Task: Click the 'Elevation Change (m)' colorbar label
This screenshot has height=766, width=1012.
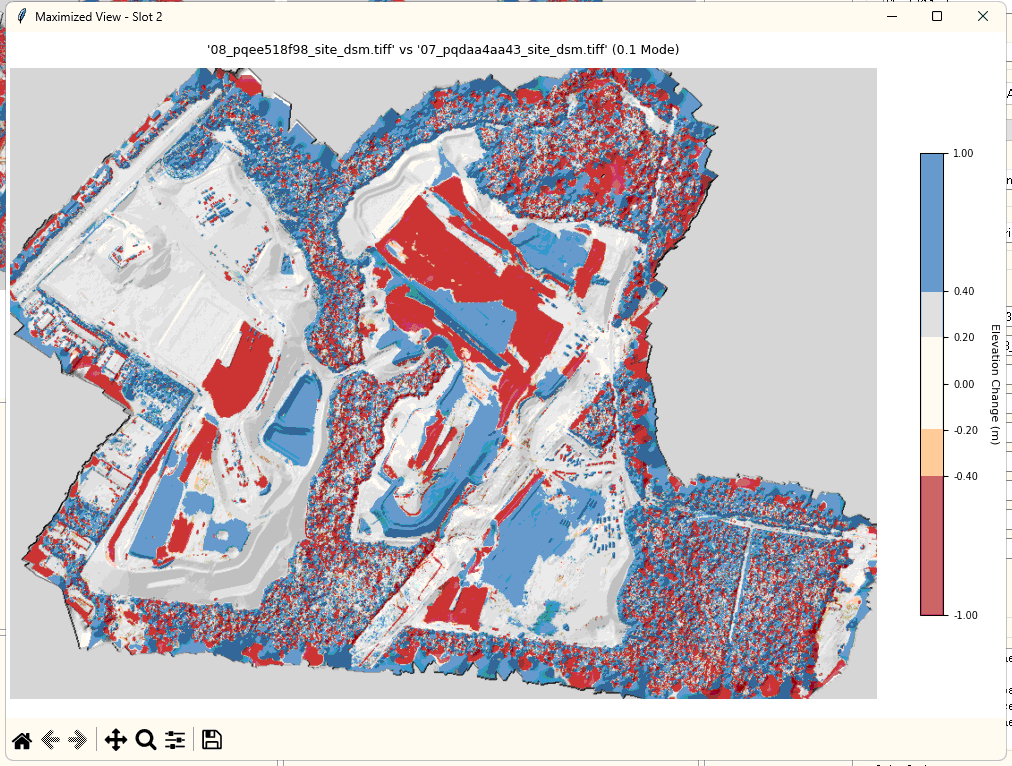Action: pos(995,385)
